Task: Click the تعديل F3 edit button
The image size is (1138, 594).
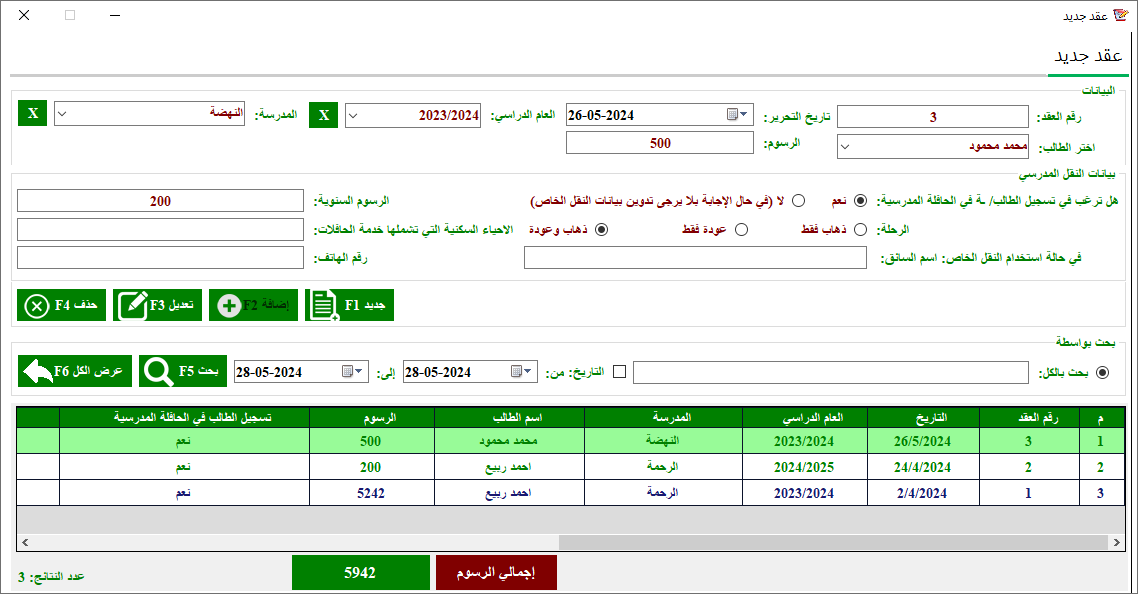Action: coord(158,305)
